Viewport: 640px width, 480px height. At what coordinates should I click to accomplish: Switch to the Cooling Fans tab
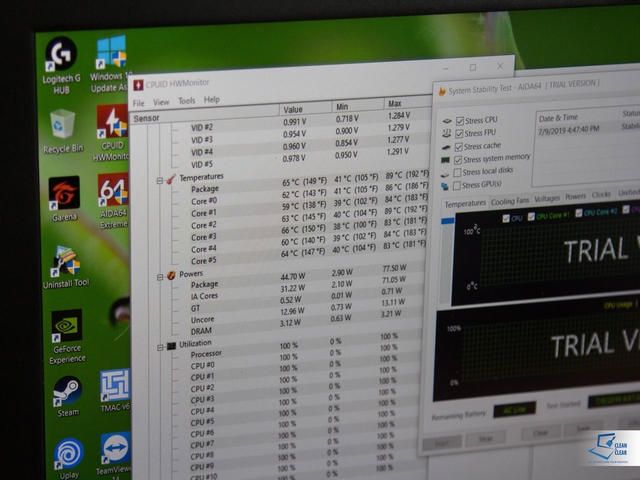509,201
